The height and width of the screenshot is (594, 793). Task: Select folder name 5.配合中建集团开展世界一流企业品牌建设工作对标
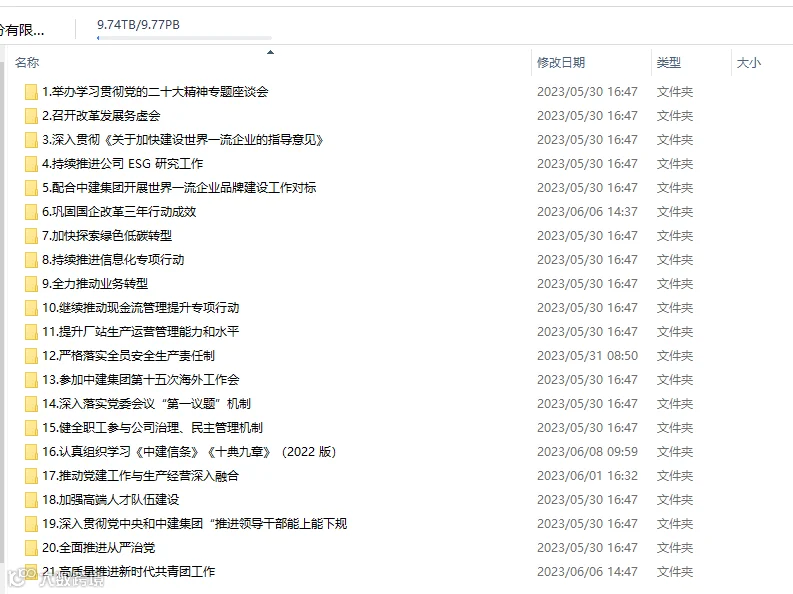[179, 188]
